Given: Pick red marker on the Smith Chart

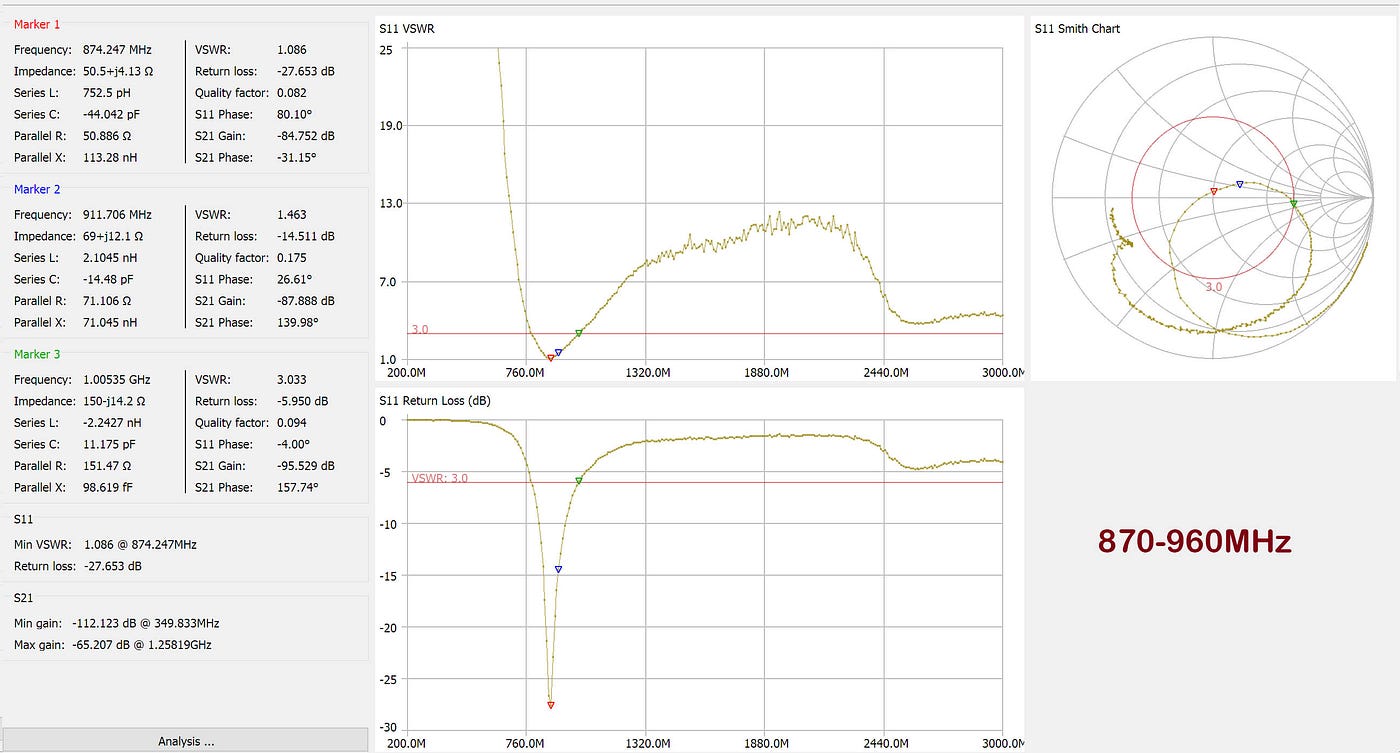Looking at the screenshot, I should coord(1214,191).
